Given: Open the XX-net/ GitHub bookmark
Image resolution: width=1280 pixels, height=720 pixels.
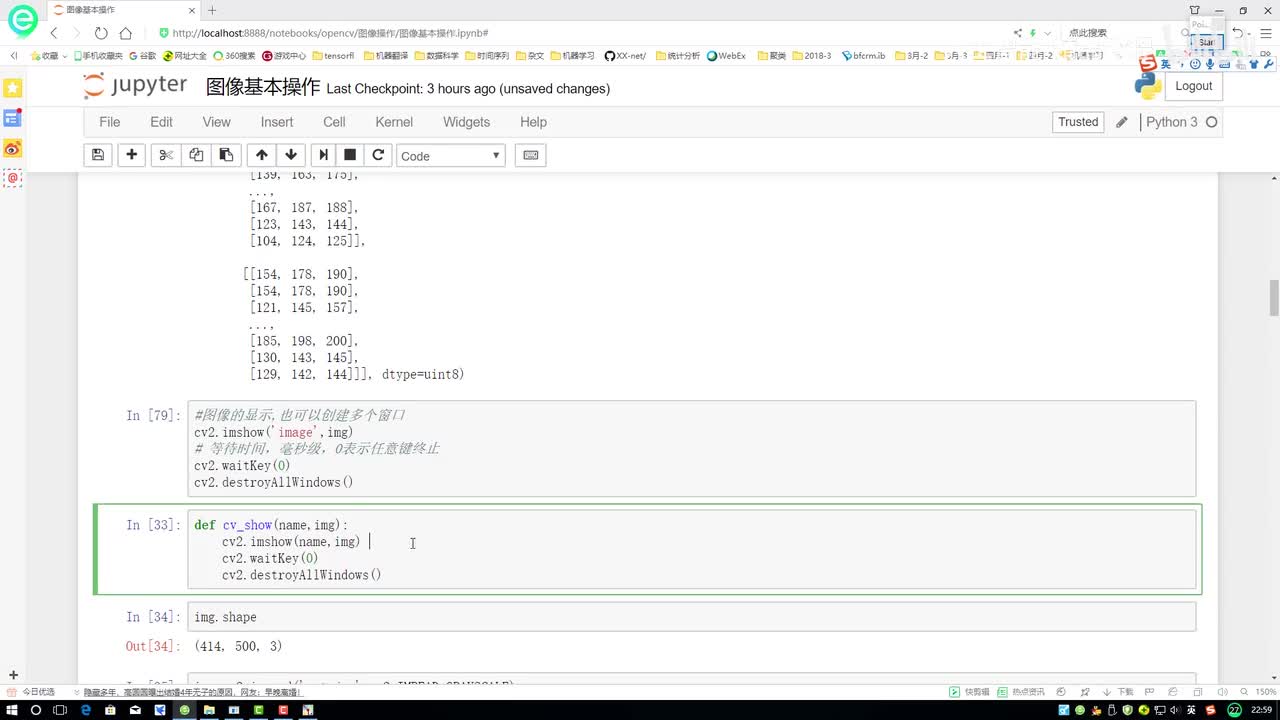Looking at the screenshot, I should point(626,56).
